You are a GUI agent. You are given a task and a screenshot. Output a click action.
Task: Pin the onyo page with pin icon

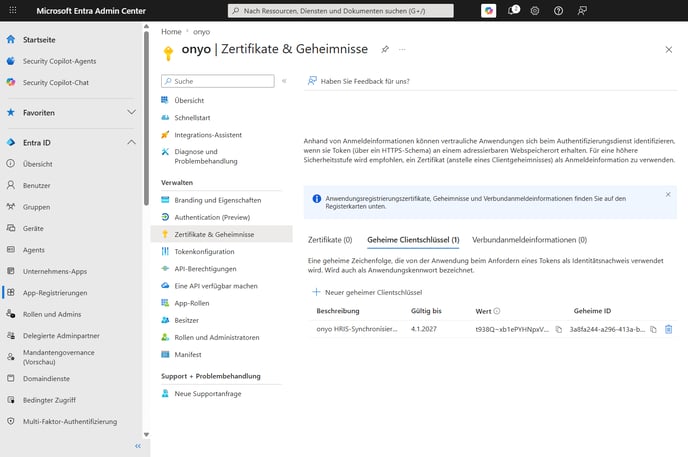click(385, 49)
